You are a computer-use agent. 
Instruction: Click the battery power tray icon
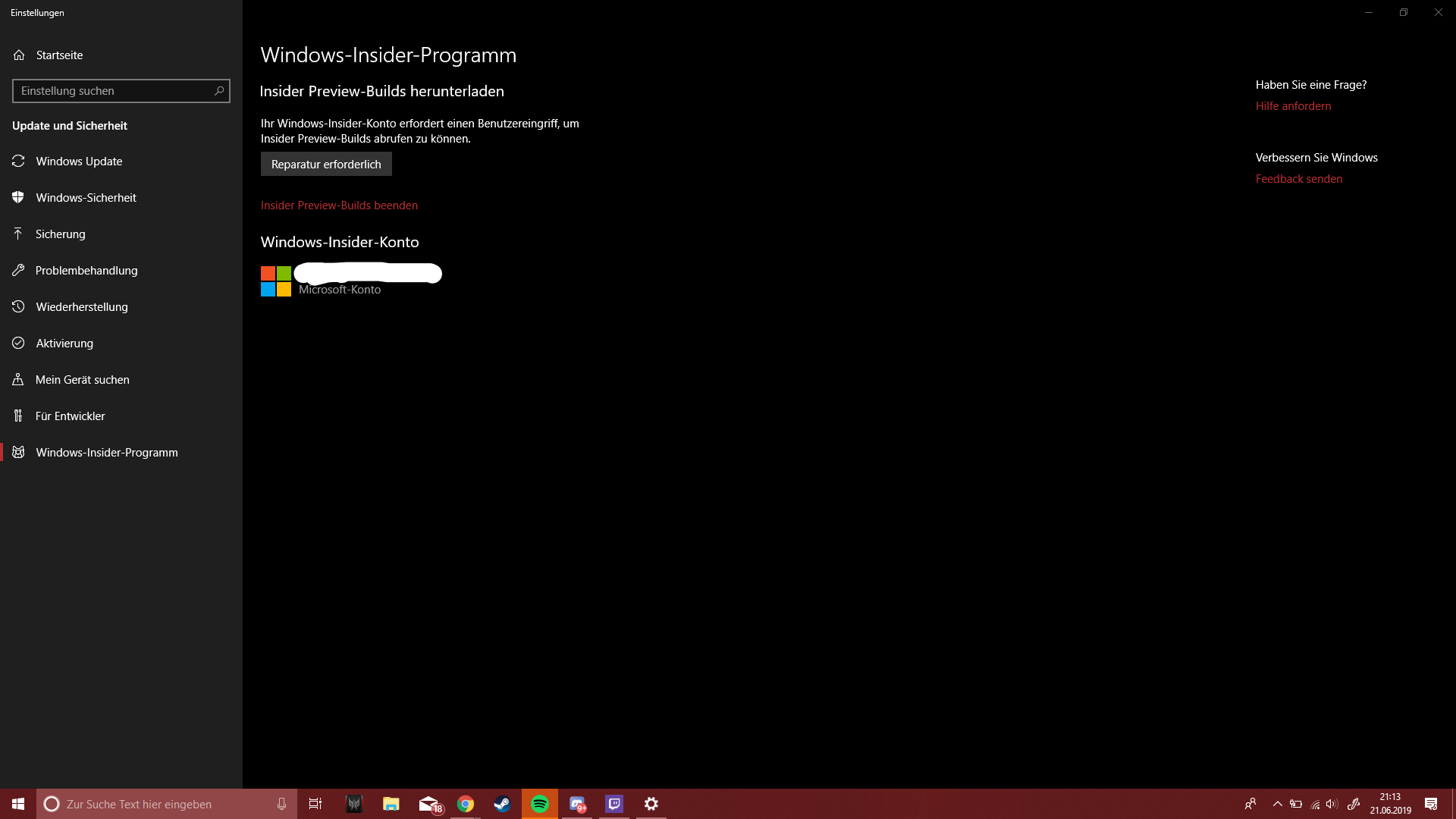click(x=1296, y=804)
